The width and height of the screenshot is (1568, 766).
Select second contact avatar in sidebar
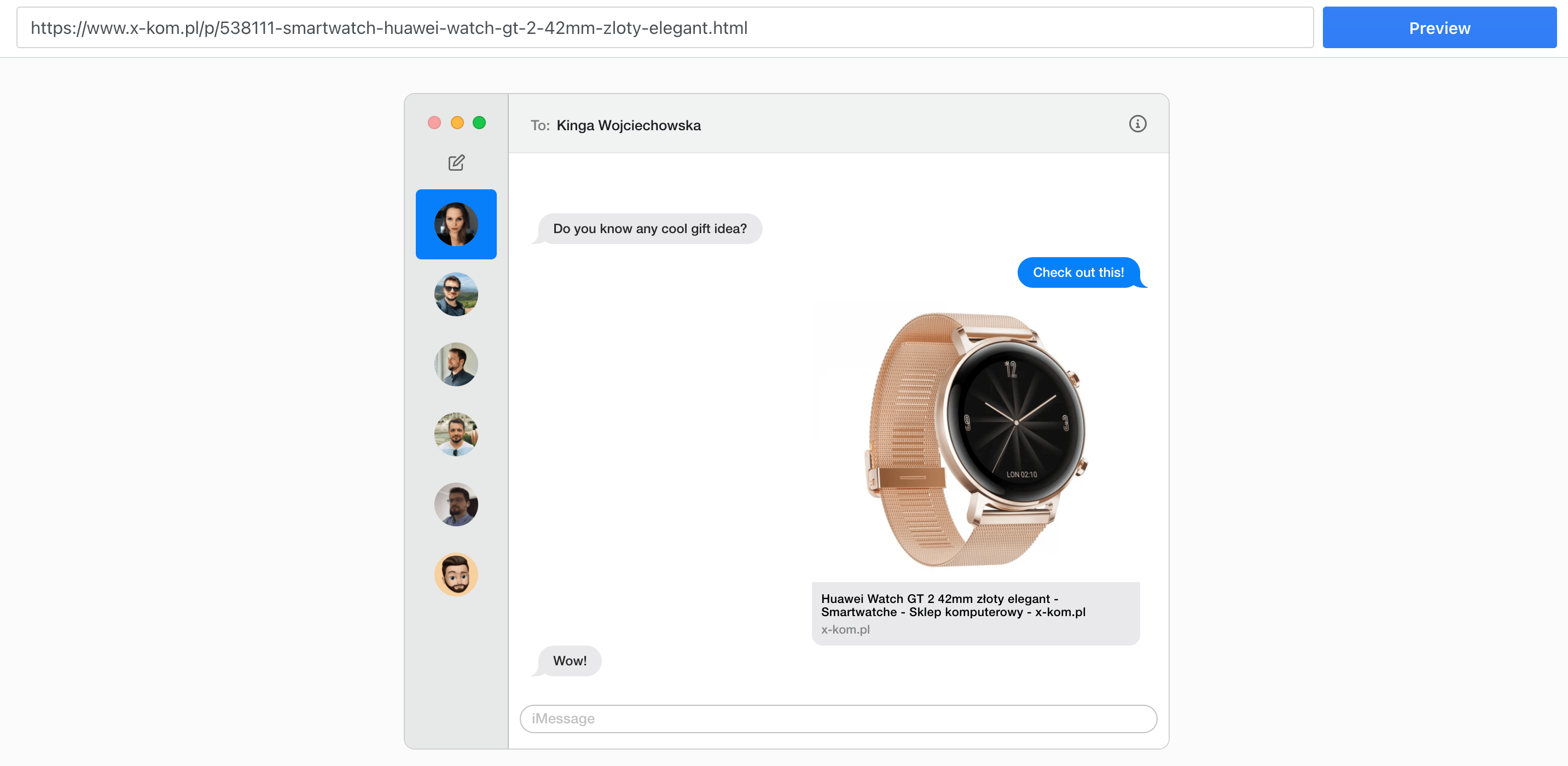click(x=456, y=293)
